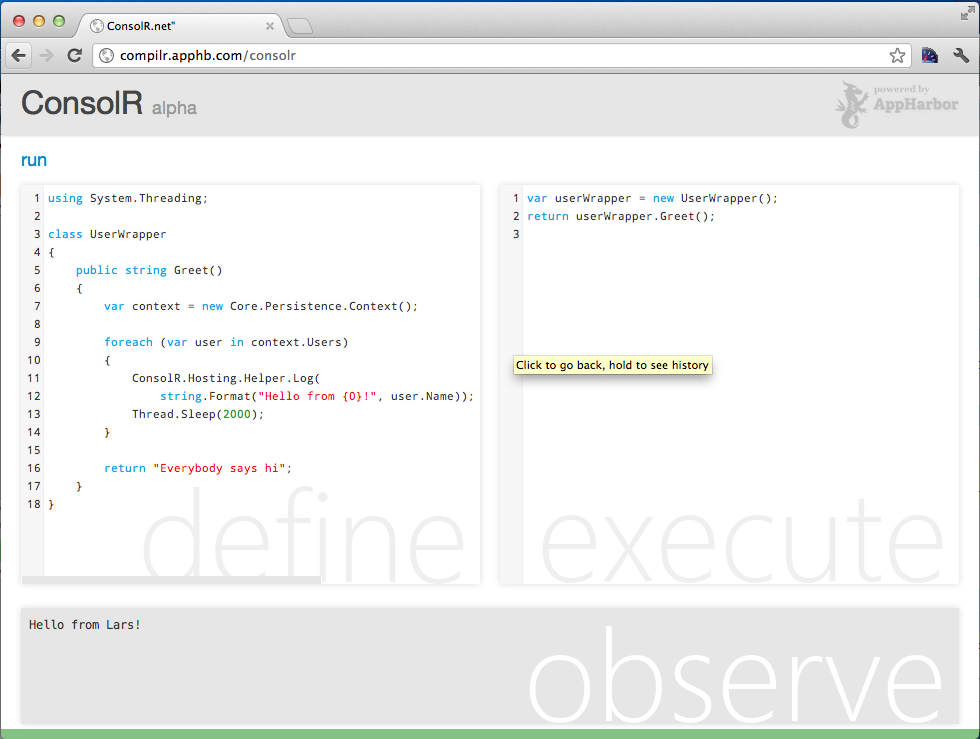Open the powered by AppHarbor logo
Image resolution: width=980 pixels, height=739 pixels.
[x=896, y=104]
